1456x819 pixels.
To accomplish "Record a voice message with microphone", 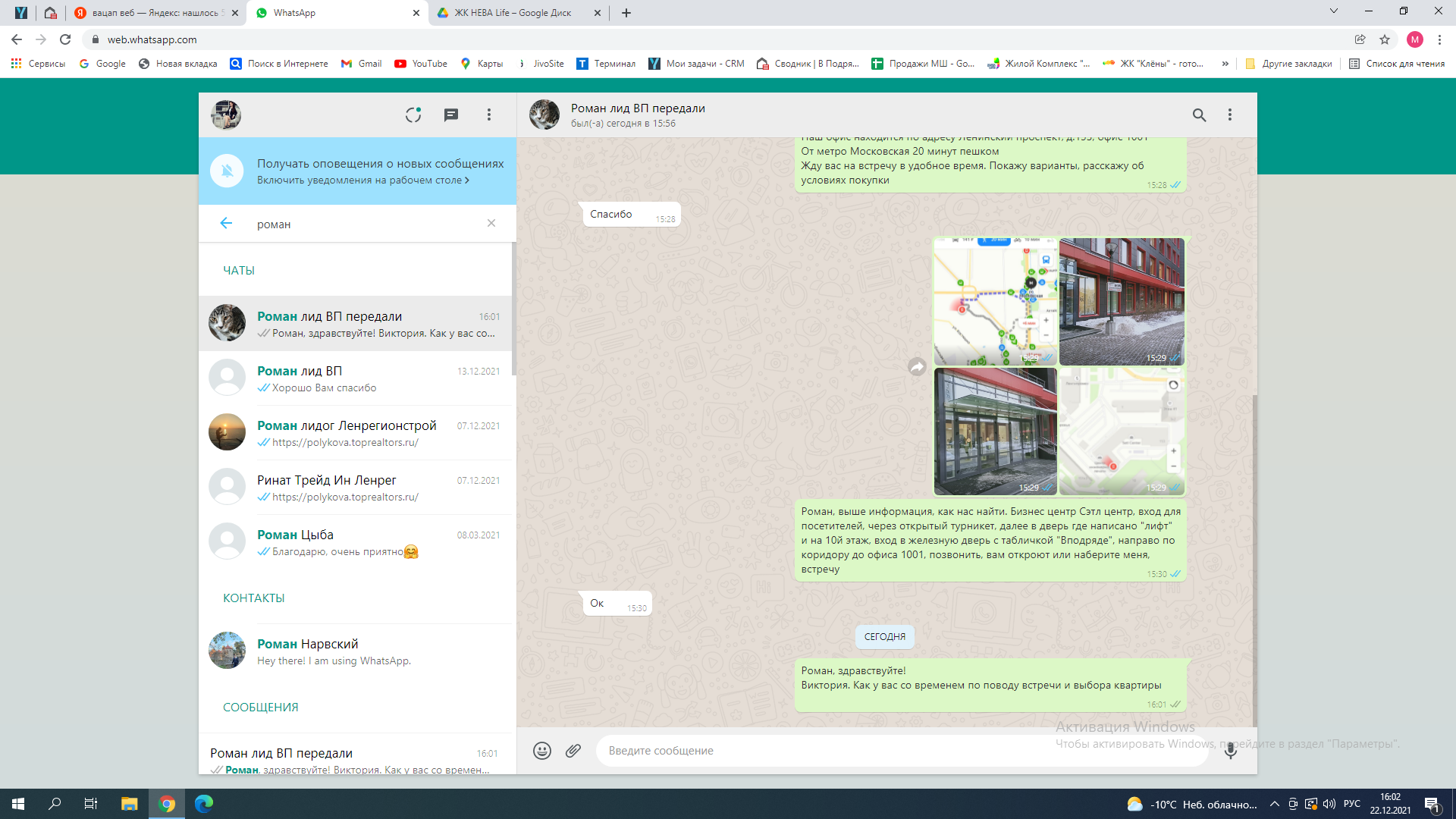I will [1230, 751].
